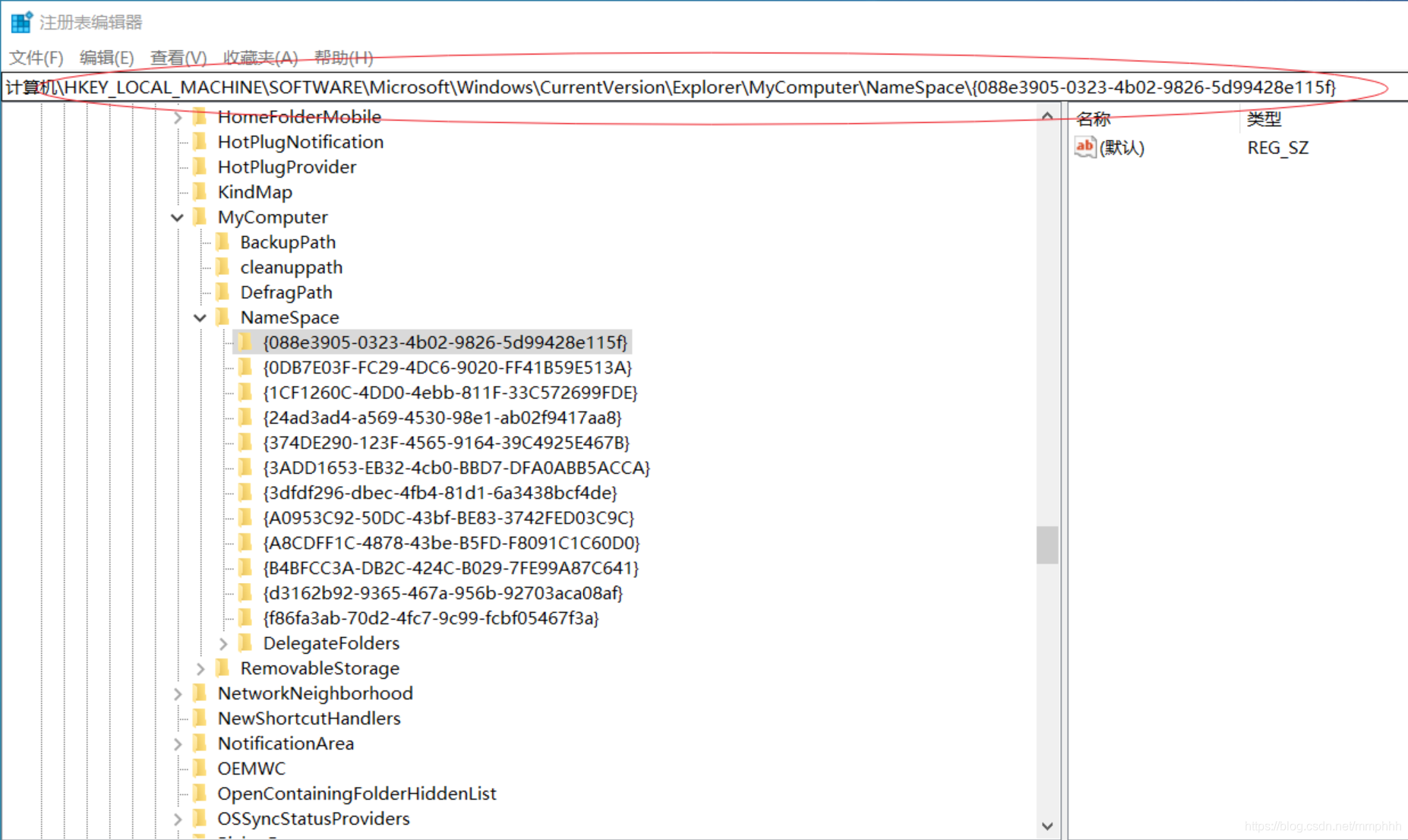Click folder icon of {374DE290-123F-4565-9164-39C4925E467B}
This screenshot has height=840, width=1408.
click(x=245, y=442)
